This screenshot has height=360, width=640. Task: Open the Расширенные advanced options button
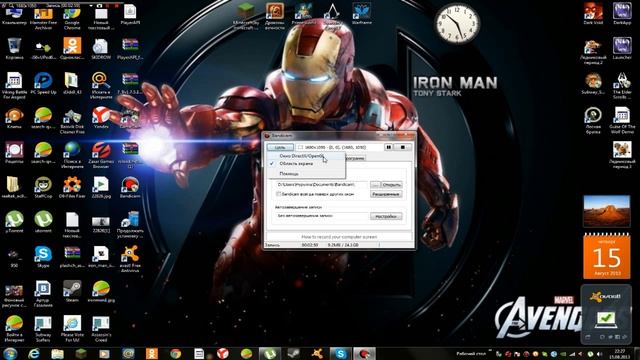click(386, 194)
